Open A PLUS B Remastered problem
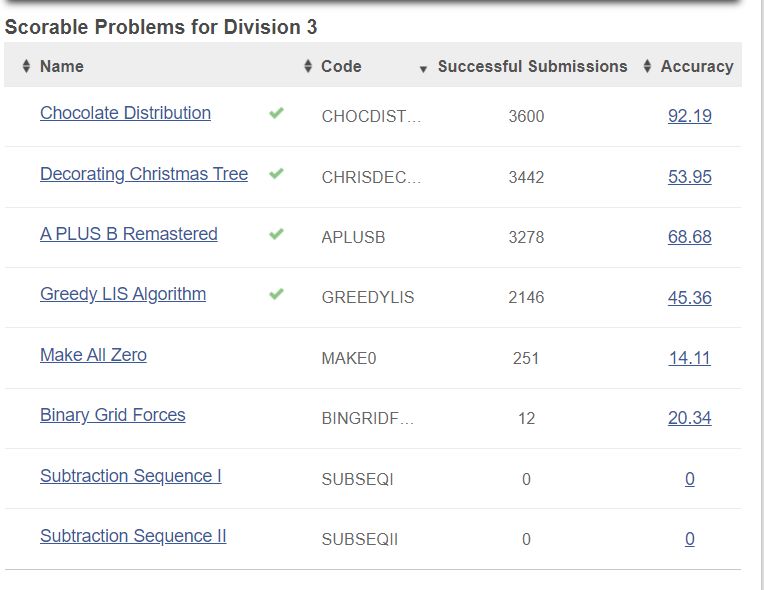The image size is (764, 590). coord(128,234)
